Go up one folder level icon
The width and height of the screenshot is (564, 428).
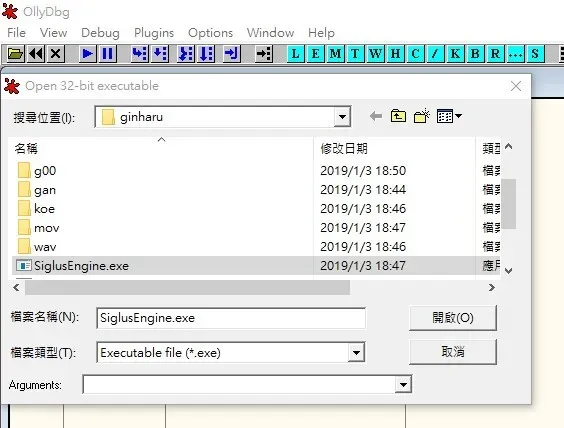[x=398, y=116]
